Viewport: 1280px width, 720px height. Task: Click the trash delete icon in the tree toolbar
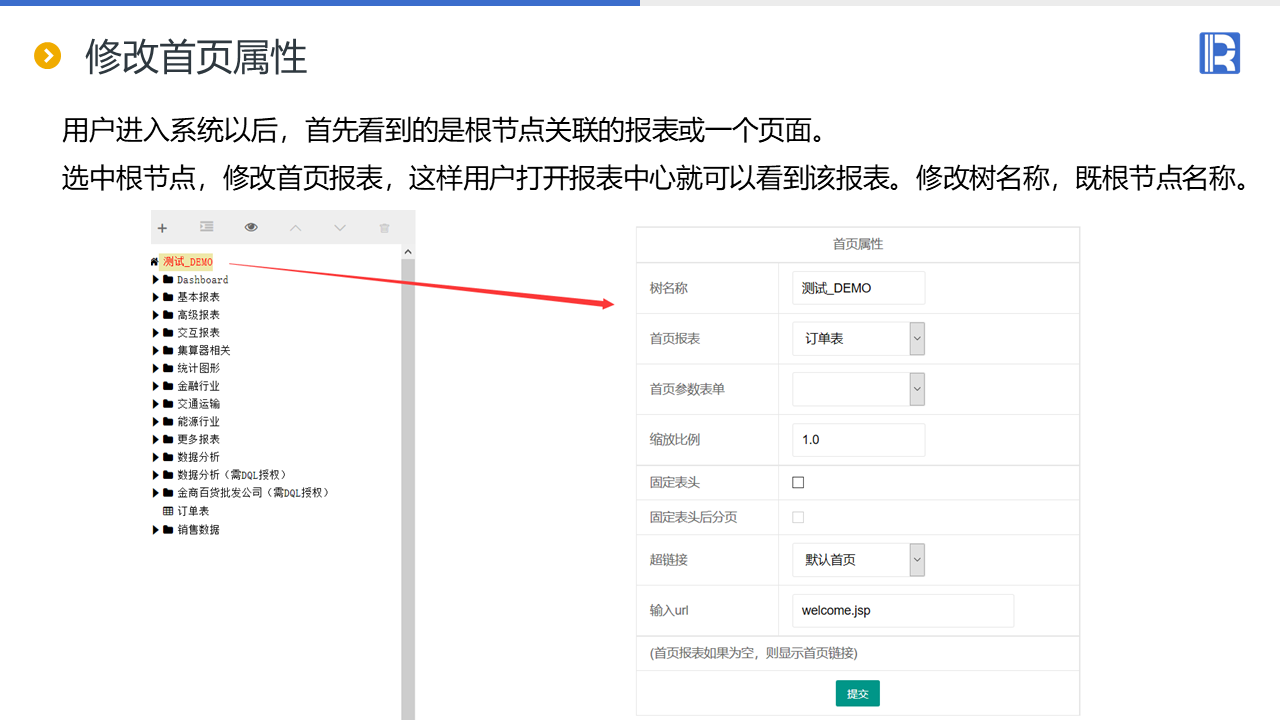(384, 228)
